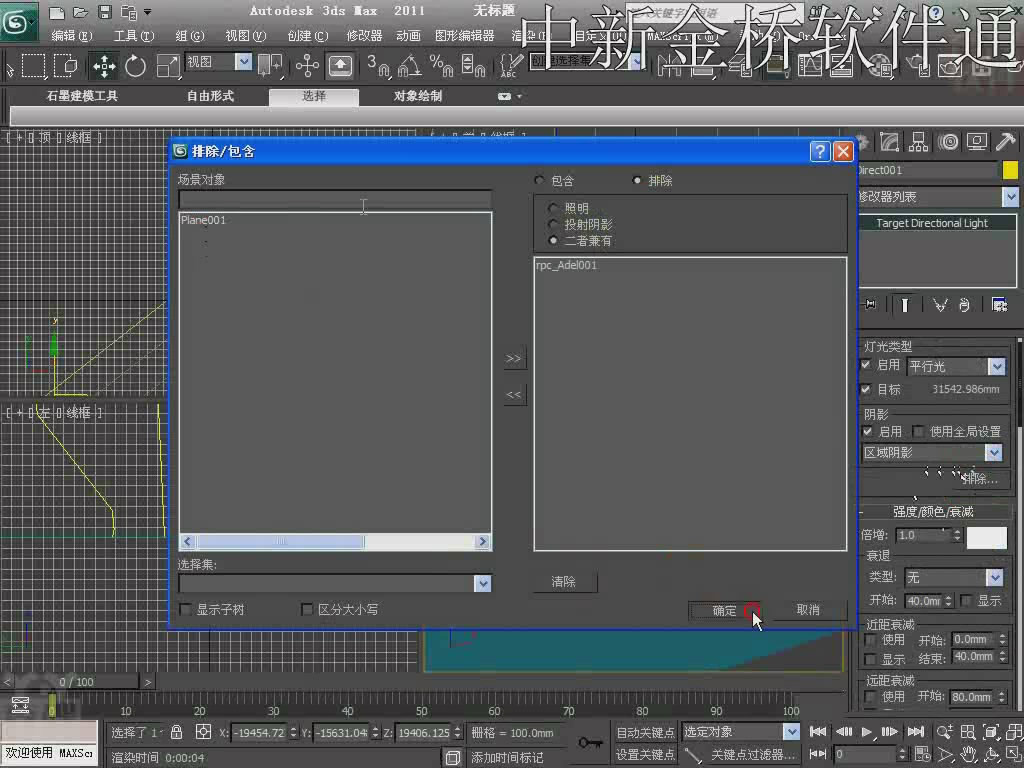The height and width of the screenshot is (768, 1024).
Task: Expand the 修改器列表 dropdown
Action: click(x=1010, y=197)
